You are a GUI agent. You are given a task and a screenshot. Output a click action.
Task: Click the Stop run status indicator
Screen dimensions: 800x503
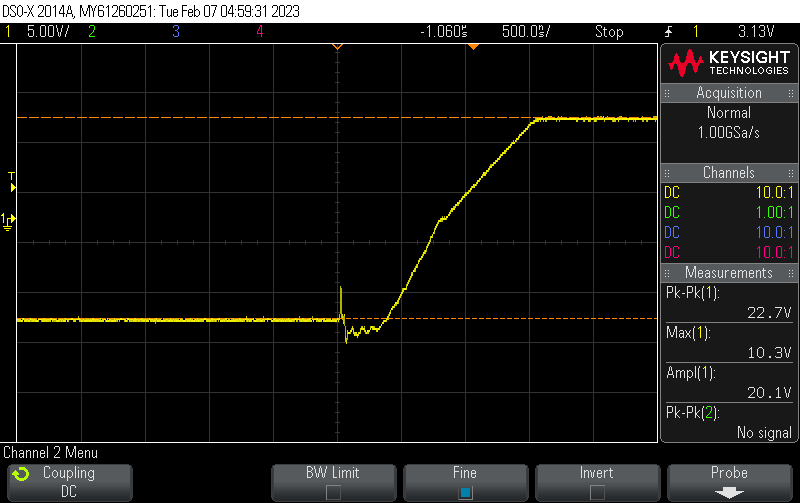pyautogui.click(x=608, y=31)
